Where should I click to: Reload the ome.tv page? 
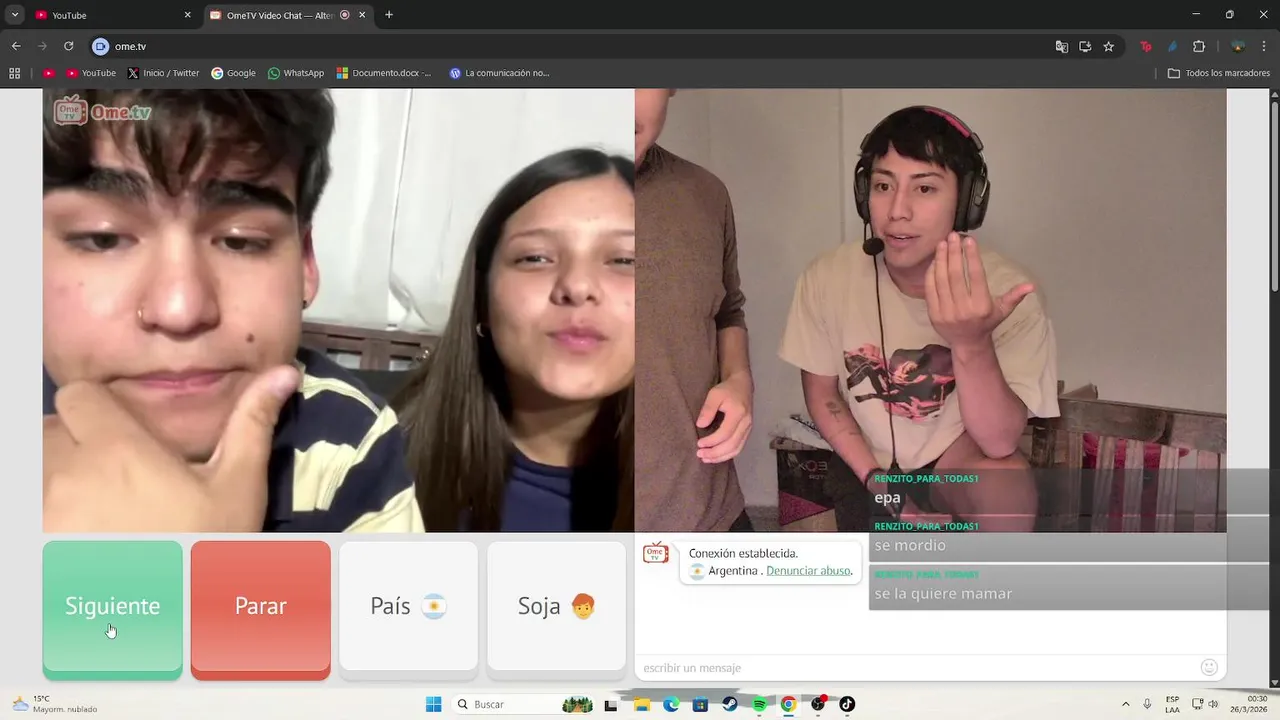tap(68, 46)
